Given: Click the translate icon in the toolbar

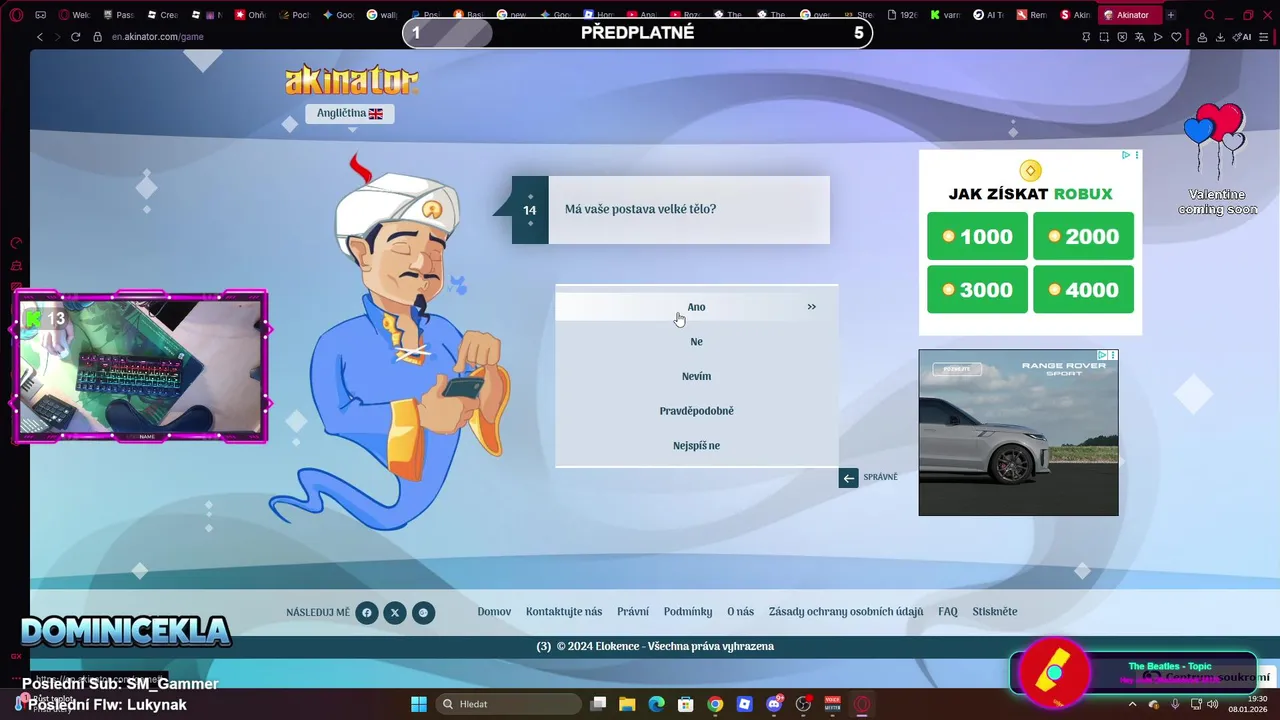Looking at the screenshot, I should pos(1140,37).
